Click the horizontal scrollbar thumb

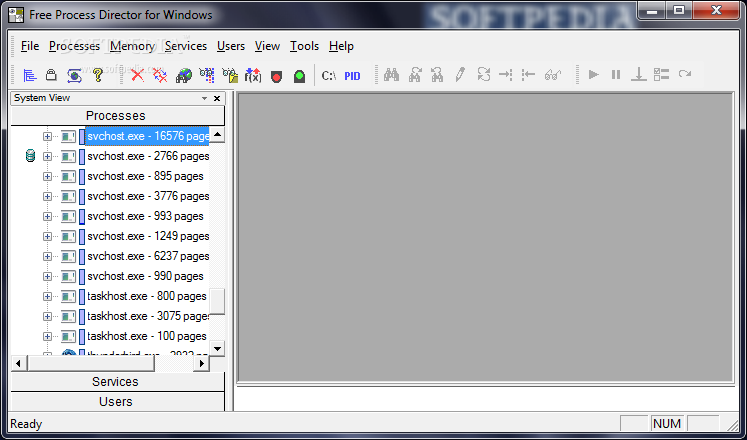(91, 364)
